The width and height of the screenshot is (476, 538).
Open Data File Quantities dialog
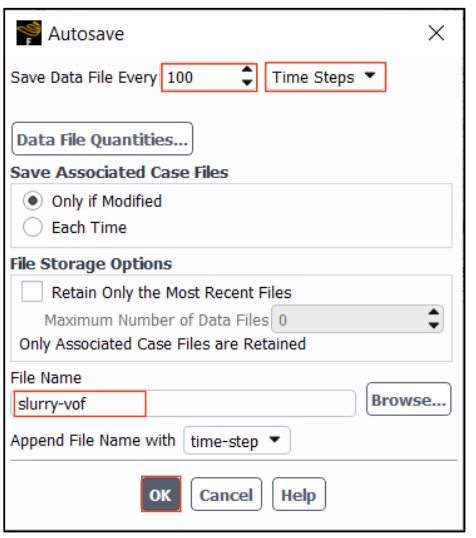coord(102,139)
